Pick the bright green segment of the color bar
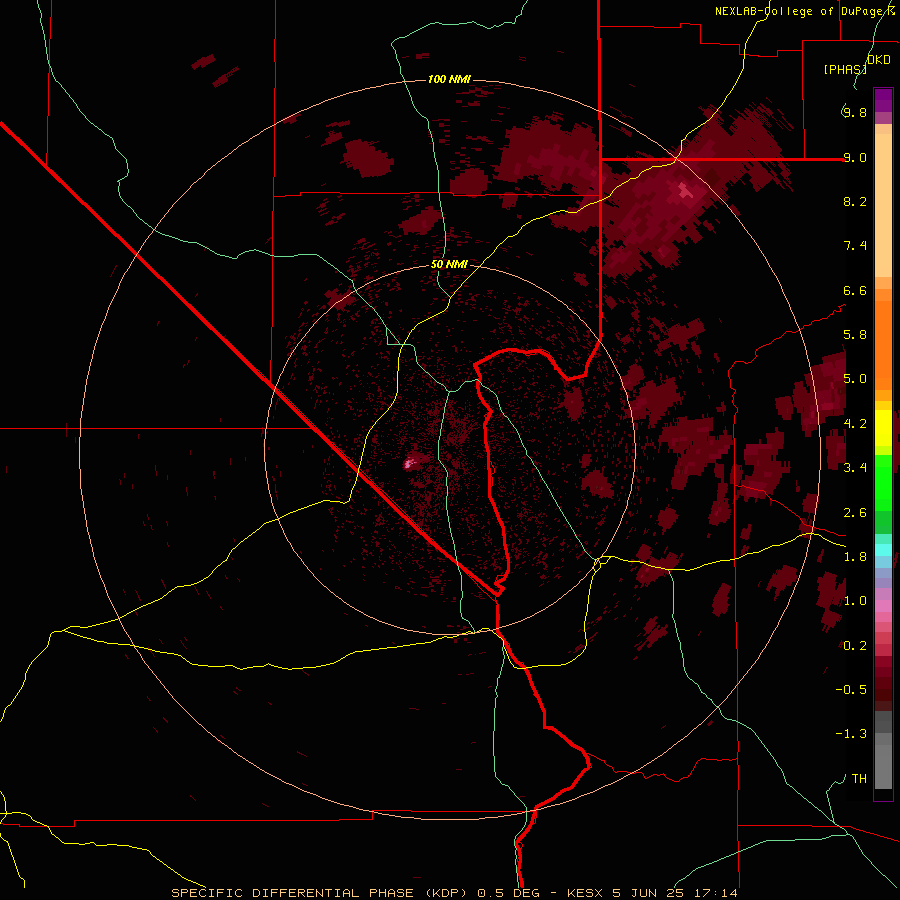The width and height of the screenshot is (900, 900). (883, 482)
